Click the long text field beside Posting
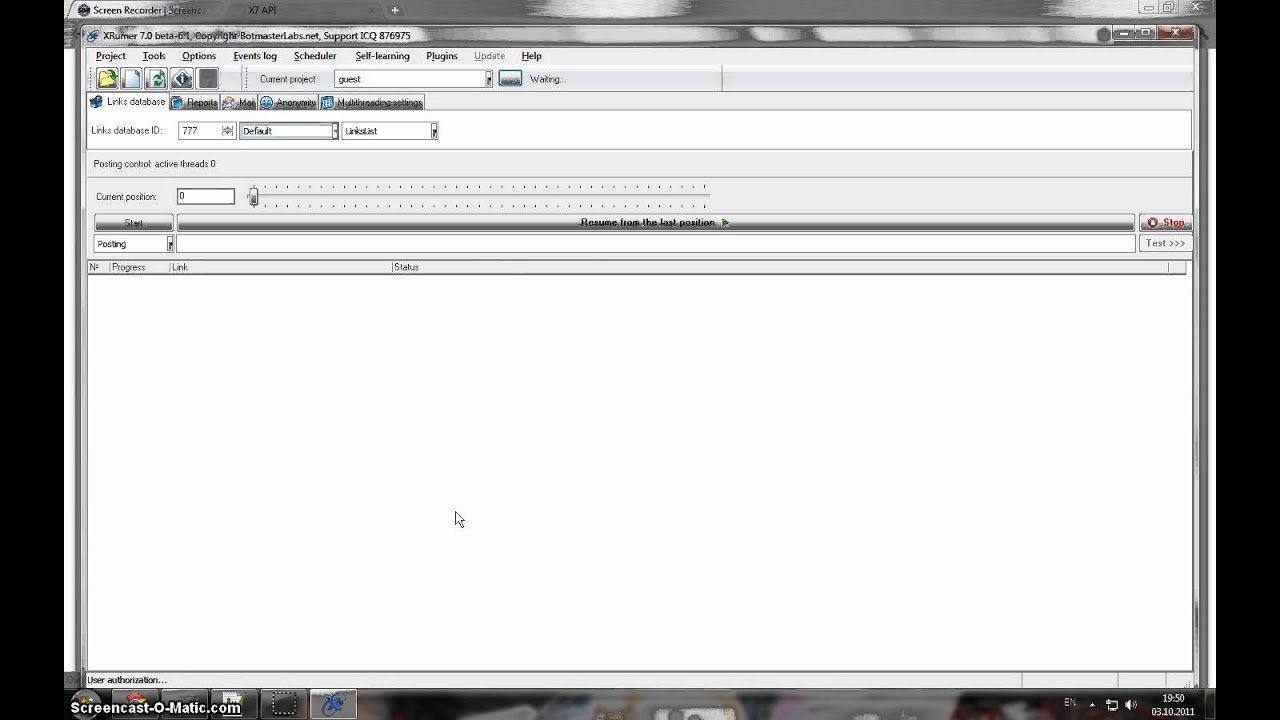 click(656, 244)
